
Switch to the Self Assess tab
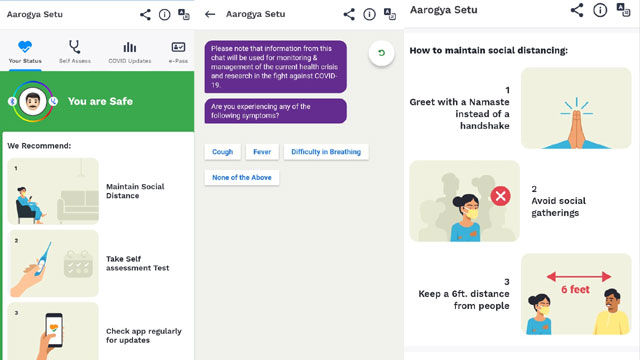75,52
